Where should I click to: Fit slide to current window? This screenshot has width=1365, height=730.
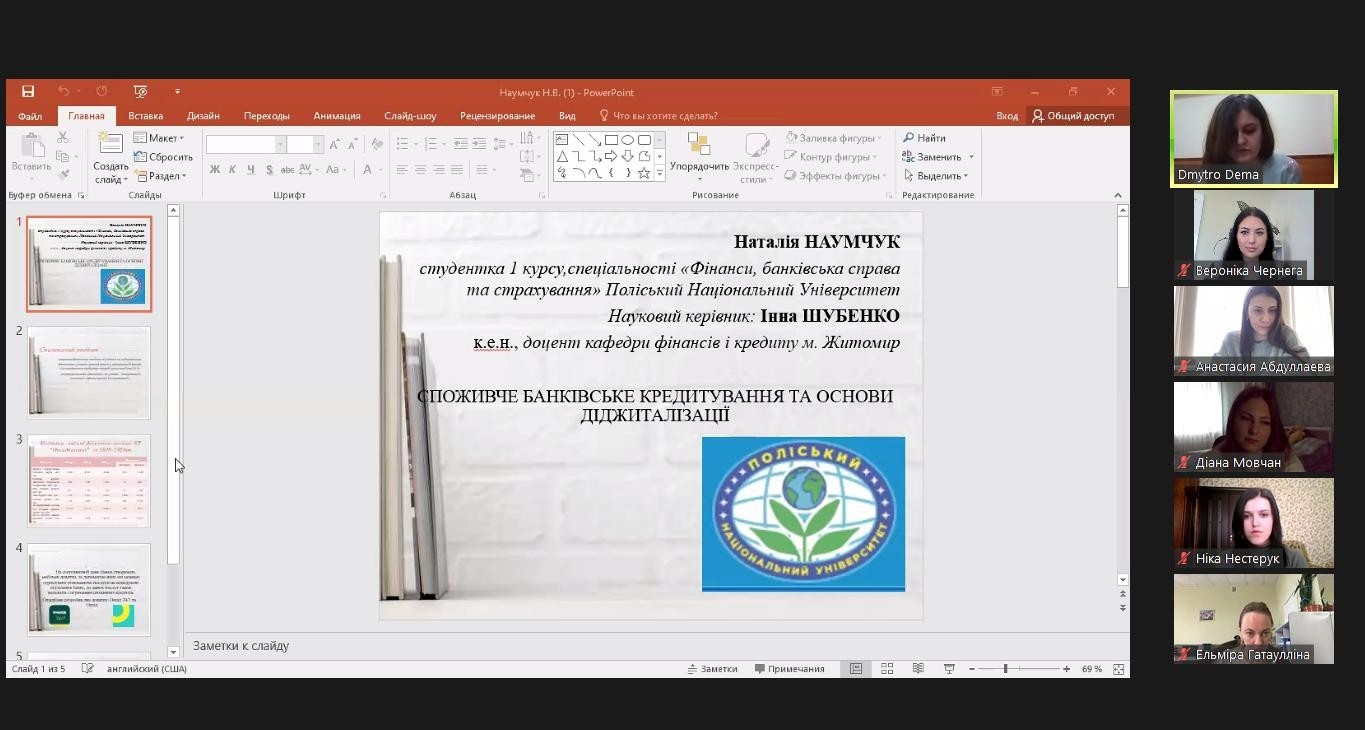click(1119, 669)
